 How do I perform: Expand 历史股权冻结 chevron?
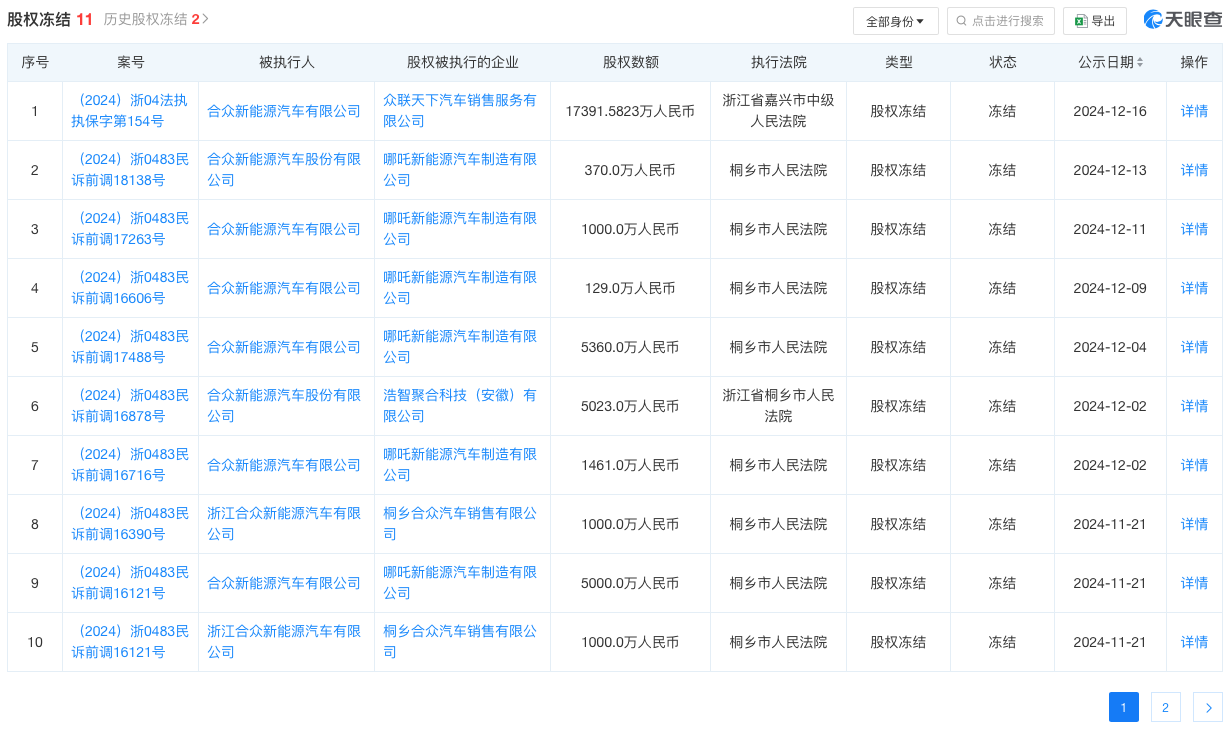coord(205,19)
